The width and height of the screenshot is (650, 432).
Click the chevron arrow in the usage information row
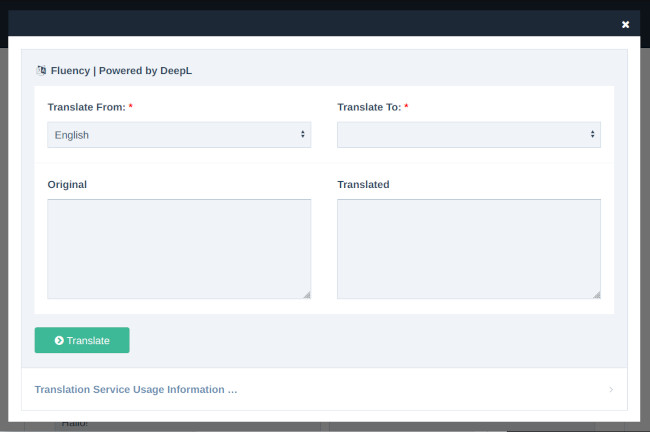[611, 389]
